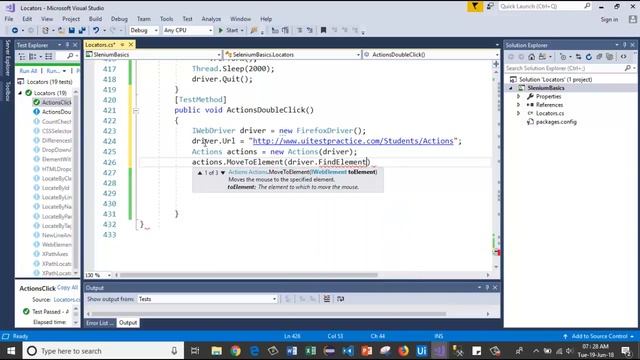Click the editor horizontal scrollbar thumb
Screen dimensions: 640x360
[x=248, y=275]
